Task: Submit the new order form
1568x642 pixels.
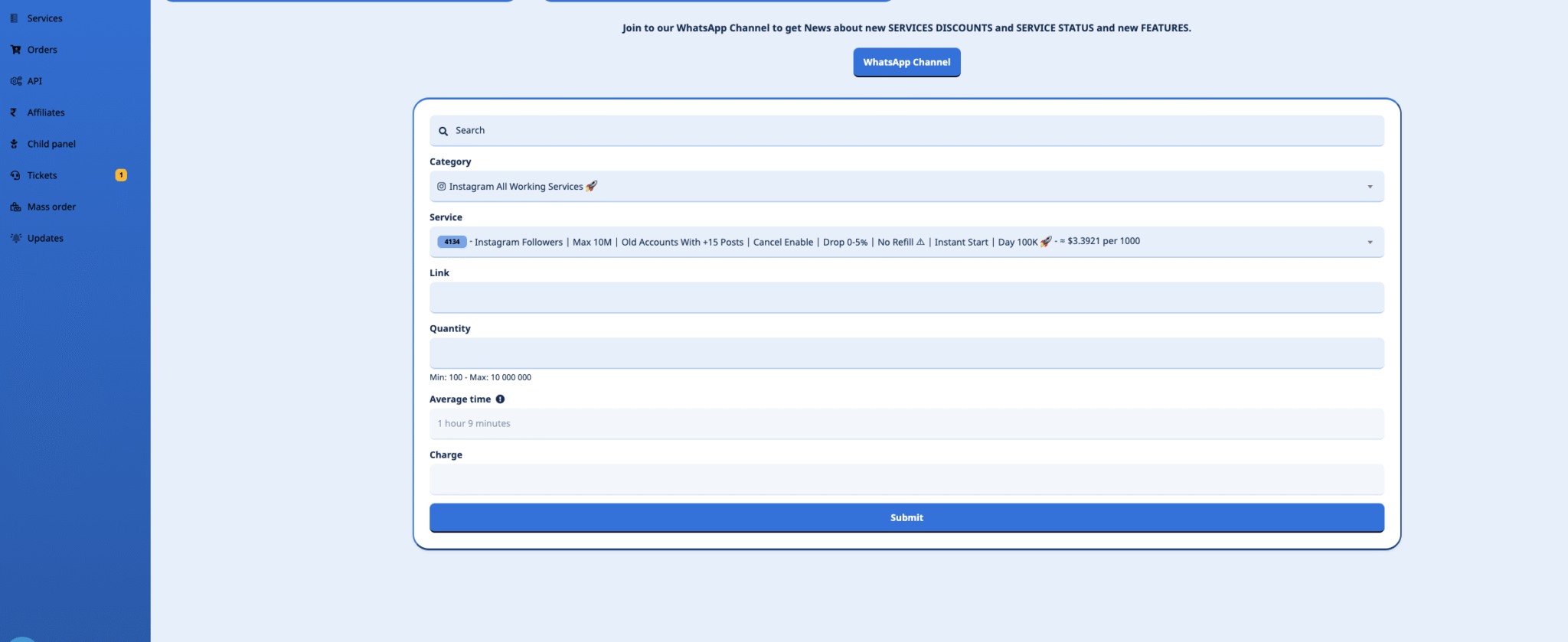Action: (x=906, y=518)
